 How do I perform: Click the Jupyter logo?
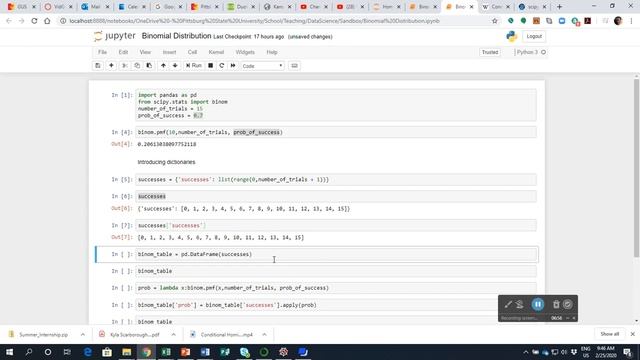click(115, 36)
